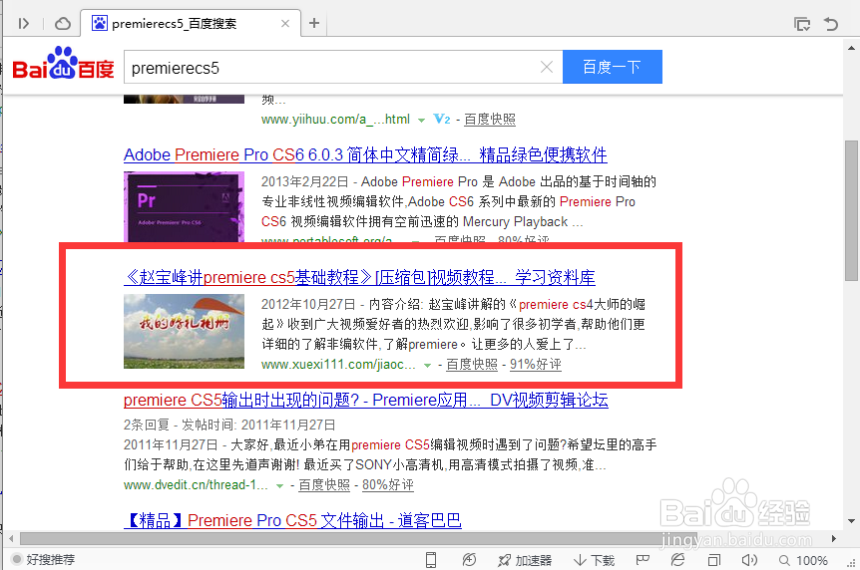Image resolution: width=860 pixels, height=570 pixels.
Task: Click the 我的婚礼相册 thumbnail image
Action: pyautogui.click(x=184, y=331)
